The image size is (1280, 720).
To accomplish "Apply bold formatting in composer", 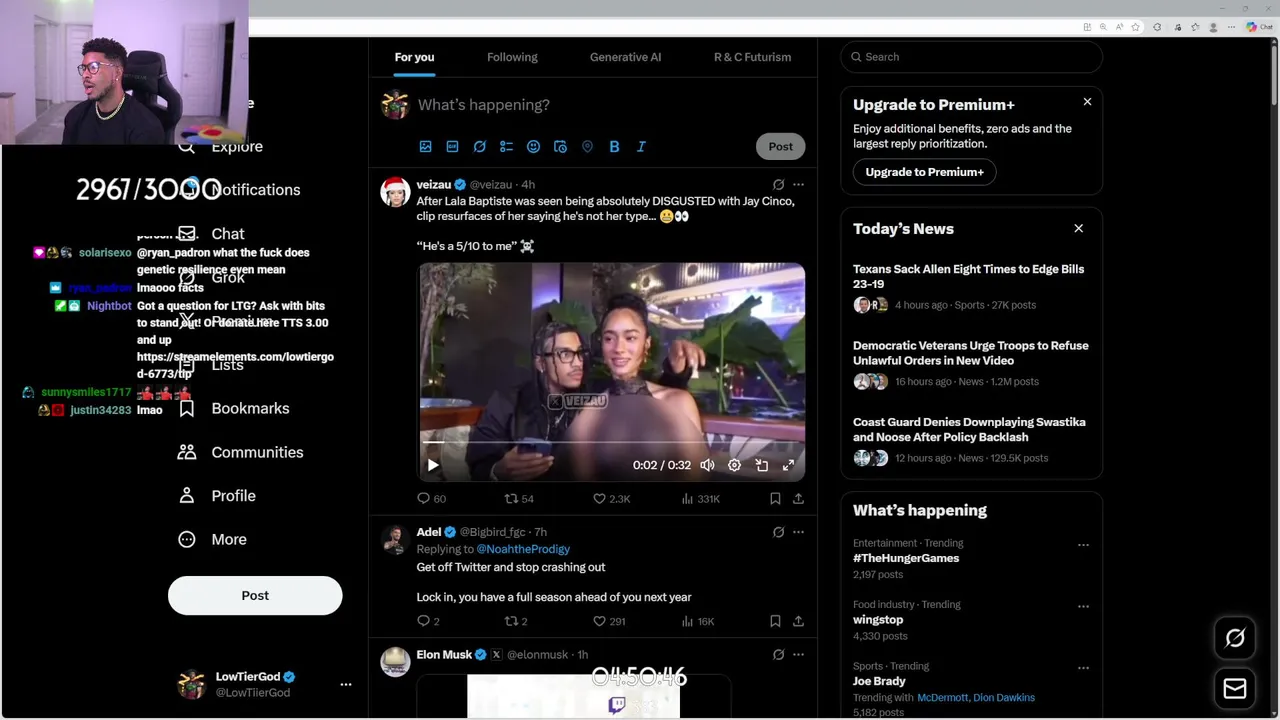I will 614,147.
